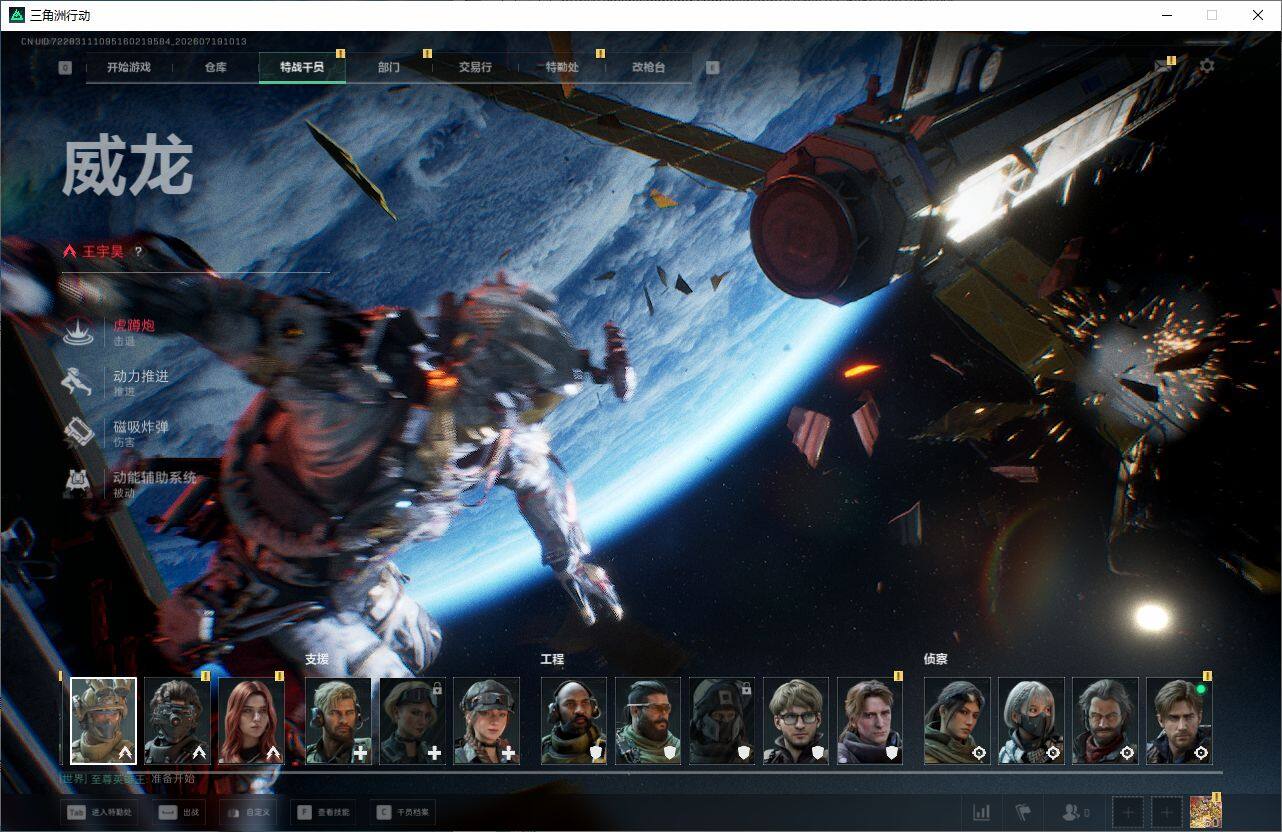Click the 虎蹲炮 skill name
Image resolution: width=1282 pixels, height=832 pixels.
point(134,325)
